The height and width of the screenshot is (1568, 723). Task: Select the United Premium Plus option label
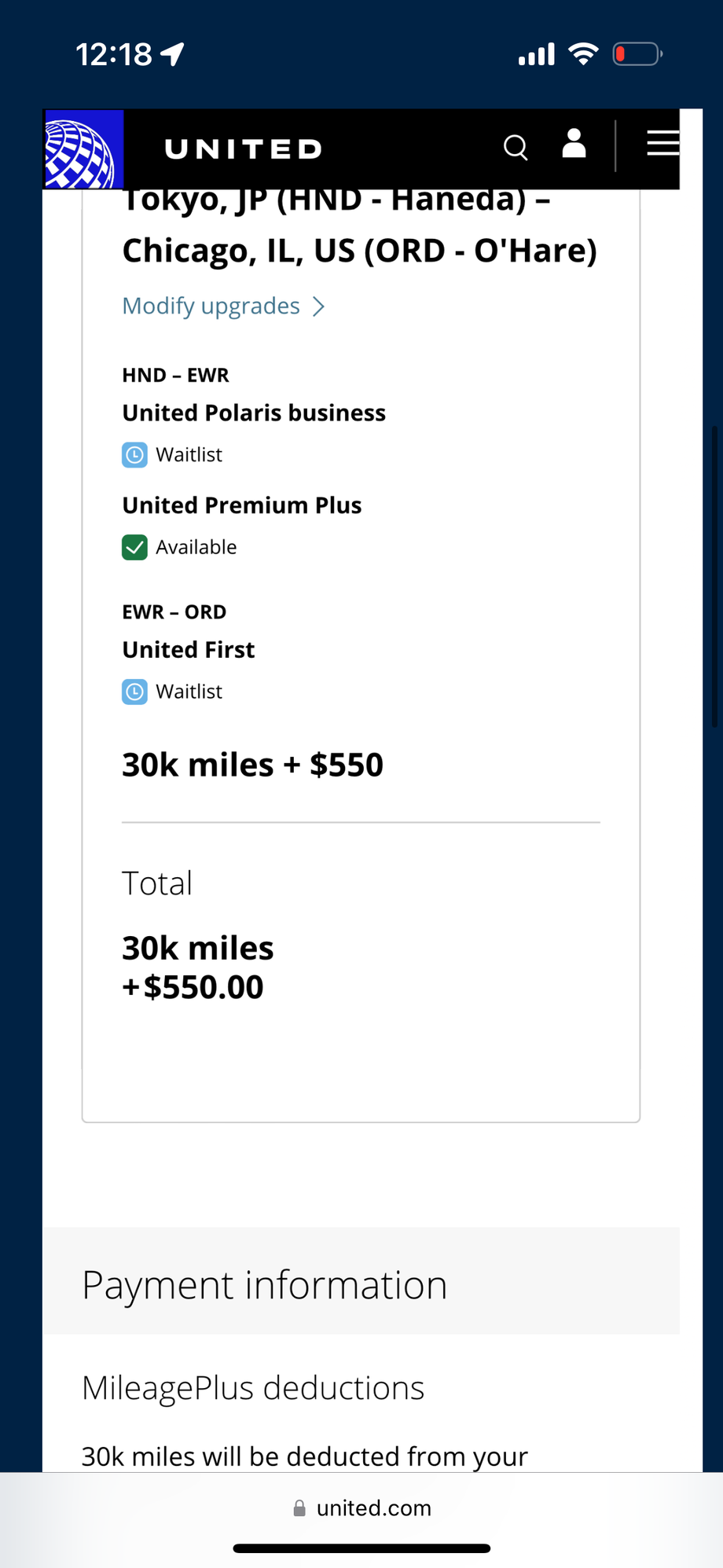(x=242, y=505)
